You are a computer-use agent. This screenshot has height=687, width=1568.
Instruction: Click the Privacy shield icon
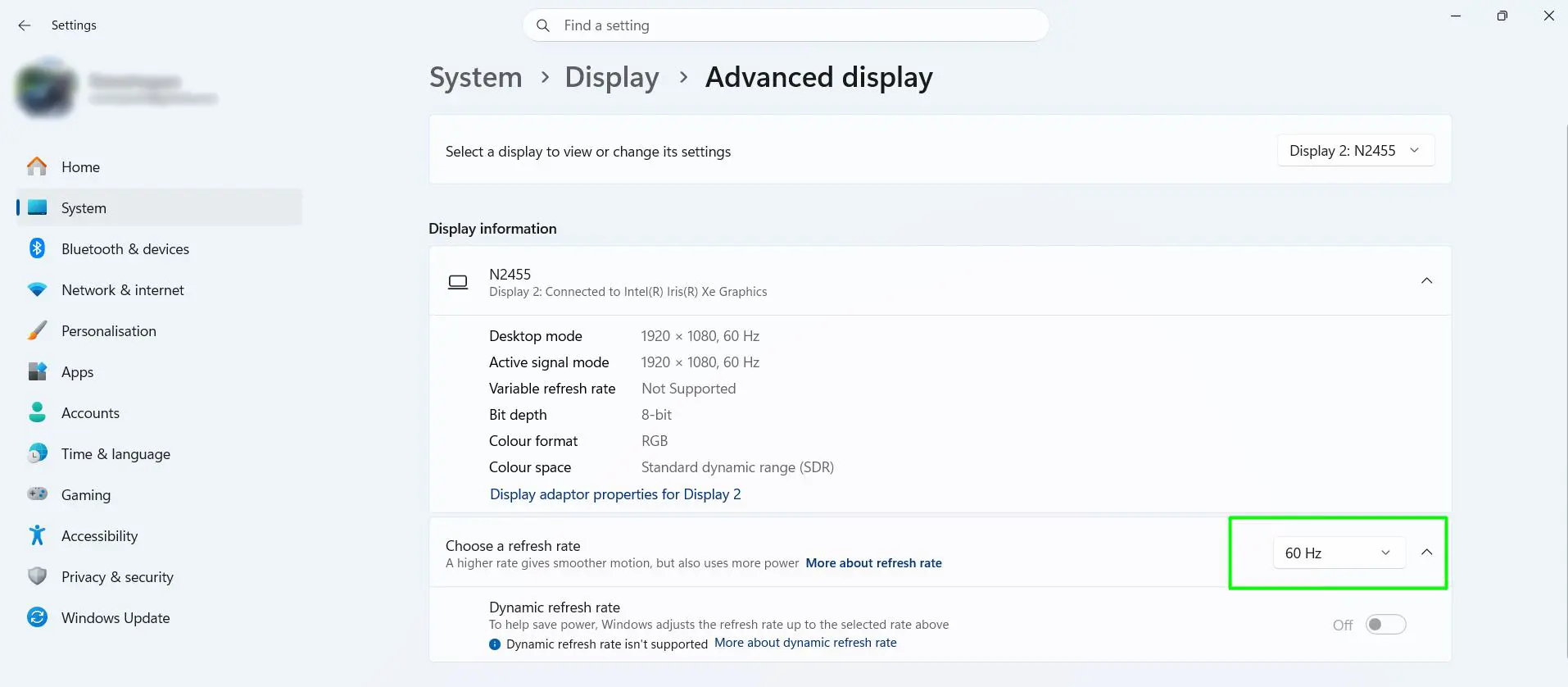click(x=37, y=576)
